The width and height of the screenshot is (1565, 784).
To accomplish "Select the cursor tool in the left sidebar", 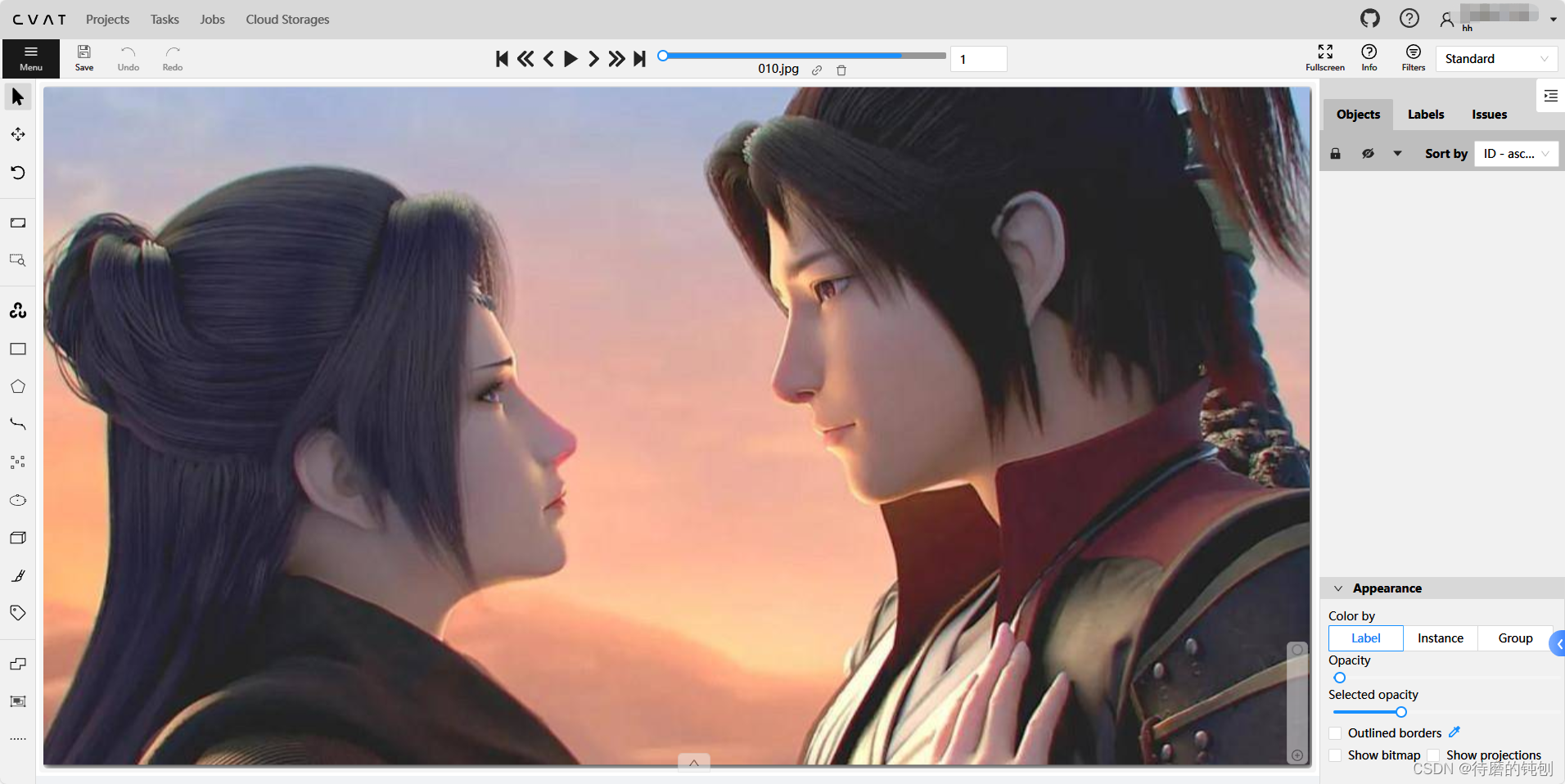I will (x=17, y=97).
